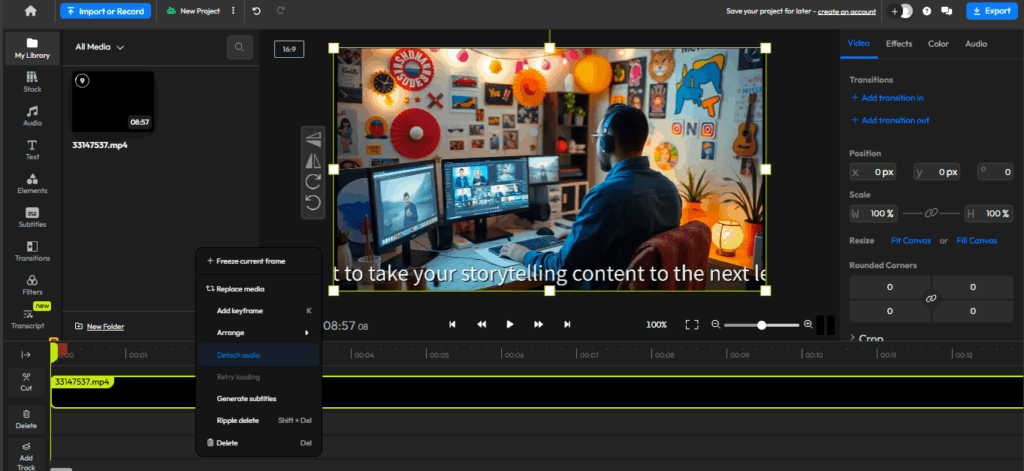Open the Subtitles sidebar panel
This screenshot has height=471, width=1024.
pyautogui.click(x=32, y=216)
